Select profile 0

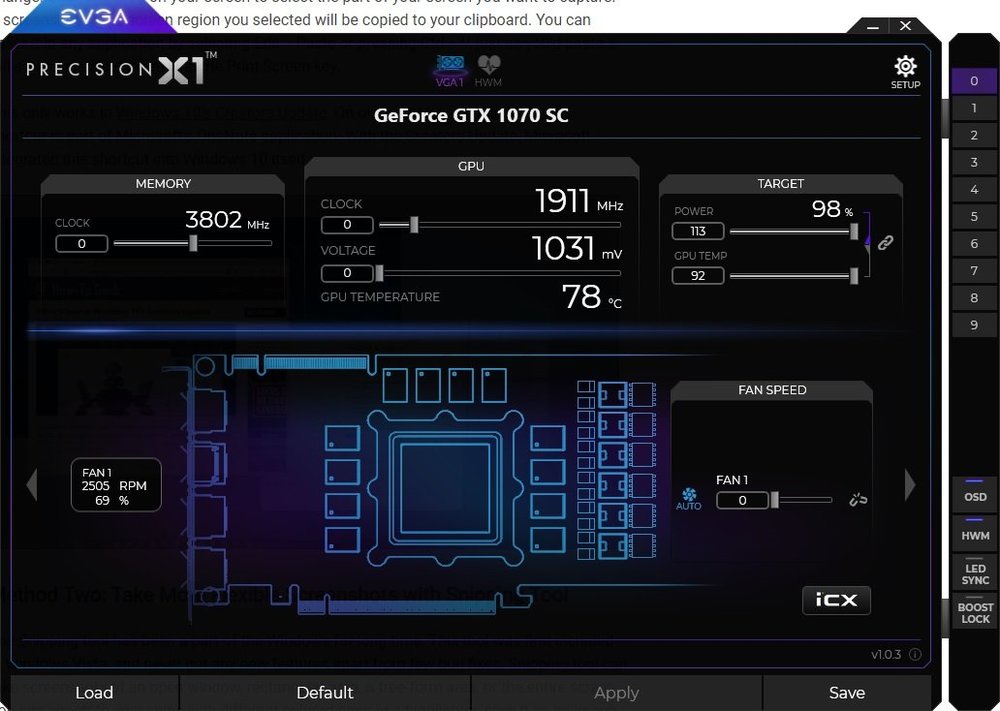coord(974,81)
